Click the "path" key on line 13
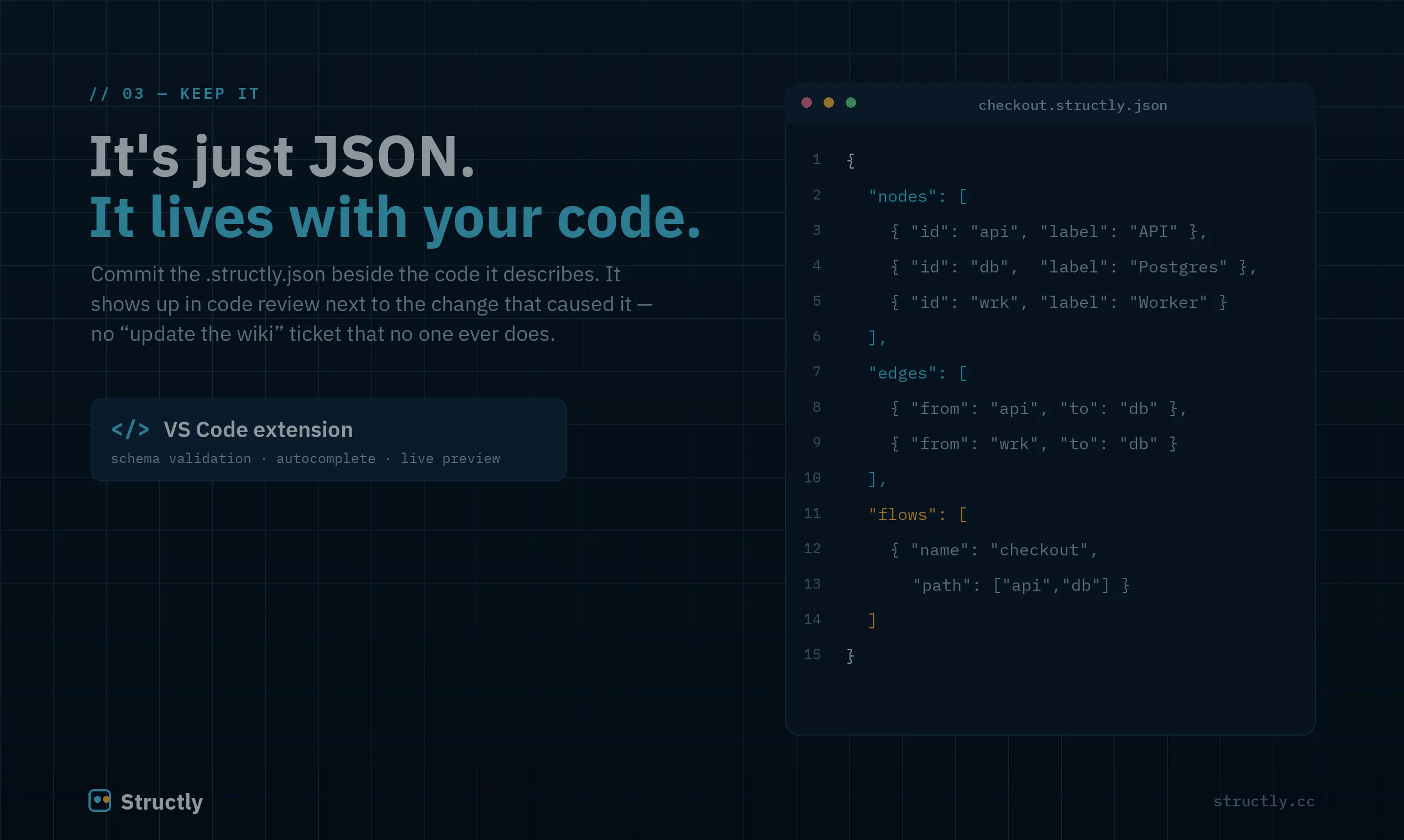This screenshot has width=1404, height=840. (x=942, y=586)
